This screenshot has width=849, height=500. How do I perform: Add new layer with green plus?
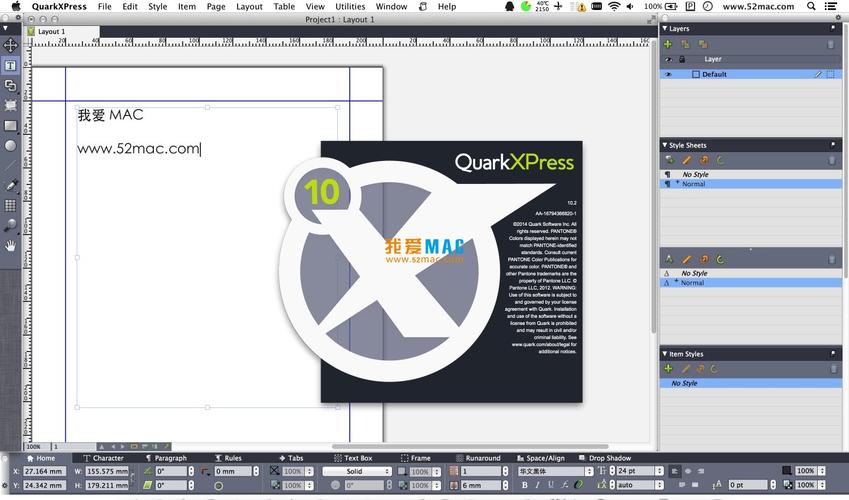pos(668,44)
